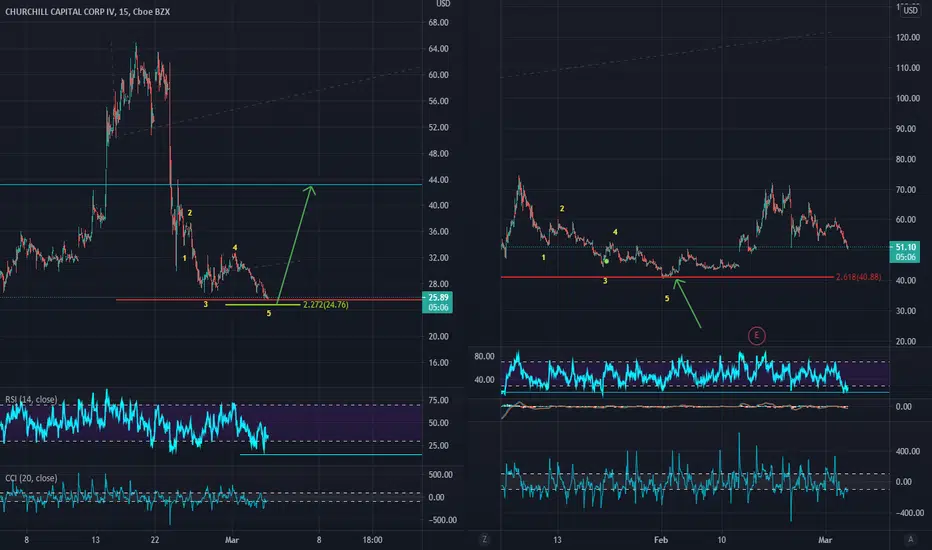932x550 pixels.
Task: Click the 400.00 scale label on right chart
Action: pyautogui.click(x=908, y=451)
